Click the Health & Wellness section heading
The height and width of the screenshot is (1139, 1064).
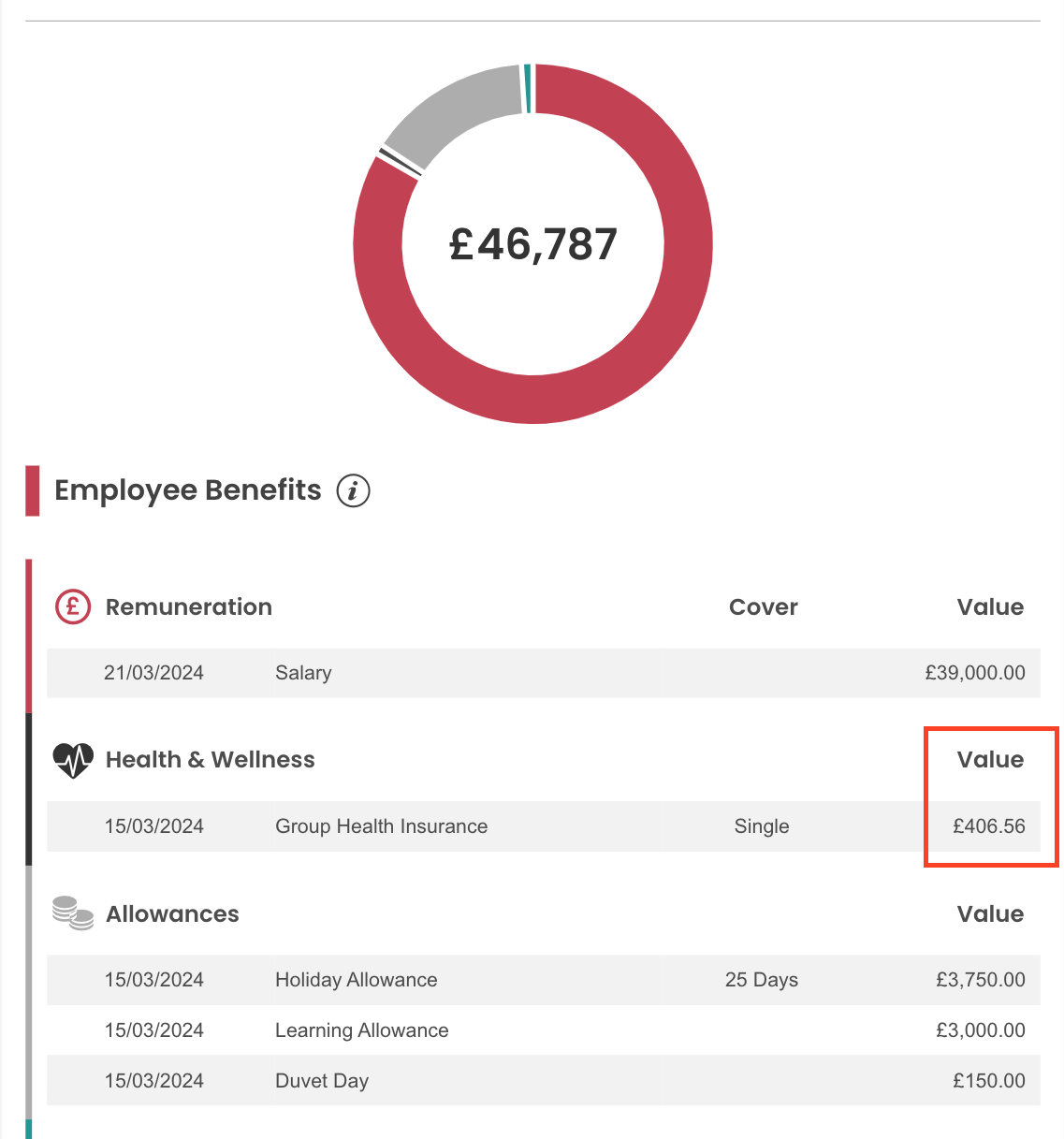click(211, 760)
